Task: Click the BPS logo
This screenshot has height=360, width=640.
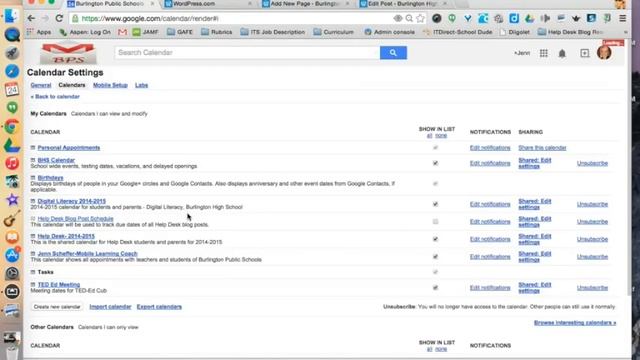Action: click(68, 53)
